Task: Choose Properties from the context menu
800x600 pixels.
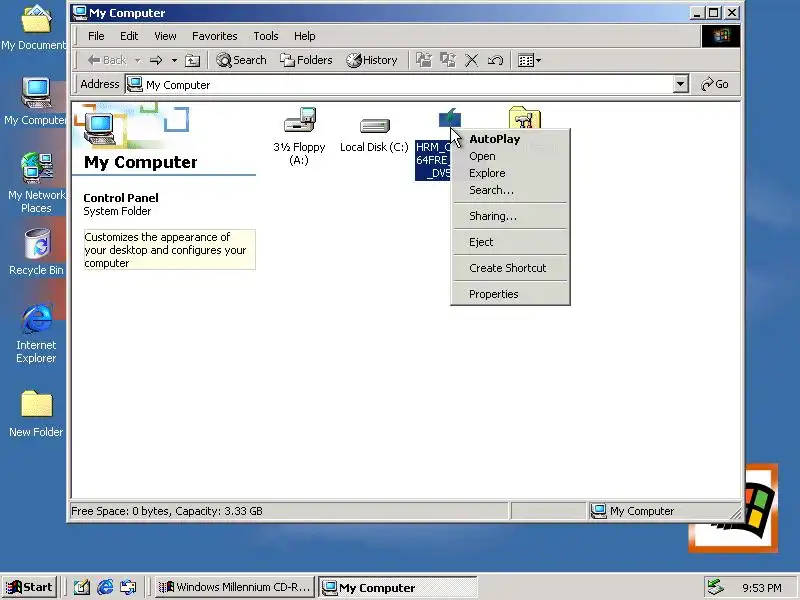Action: 510,294
